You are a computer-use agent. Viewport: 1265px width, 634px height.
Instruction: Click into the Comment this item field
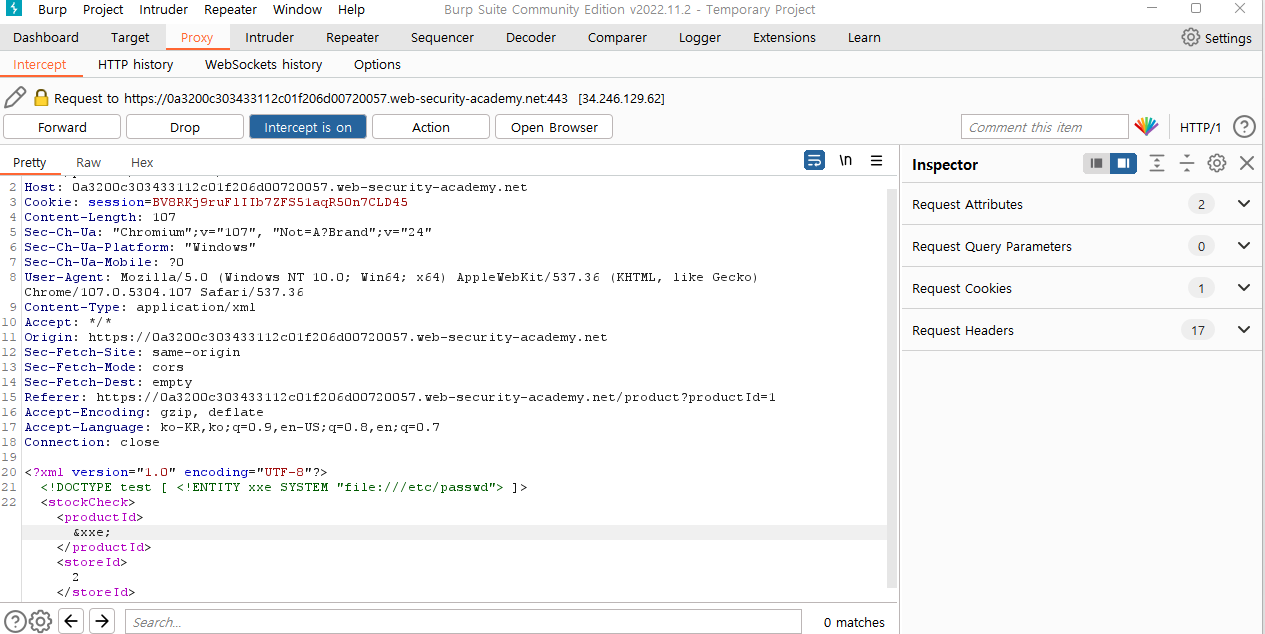coord(1045,127)
